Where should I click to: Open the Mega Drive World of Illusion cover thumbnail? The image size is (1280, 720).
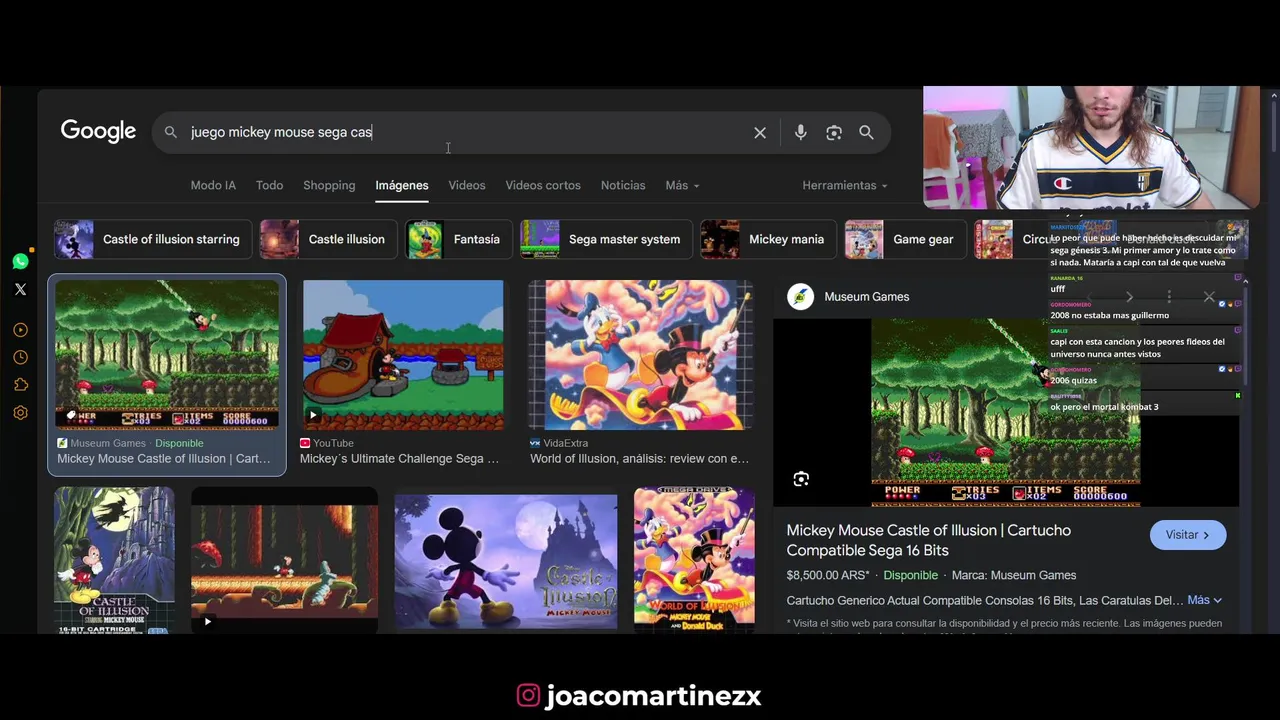click(x=694, y=560)
